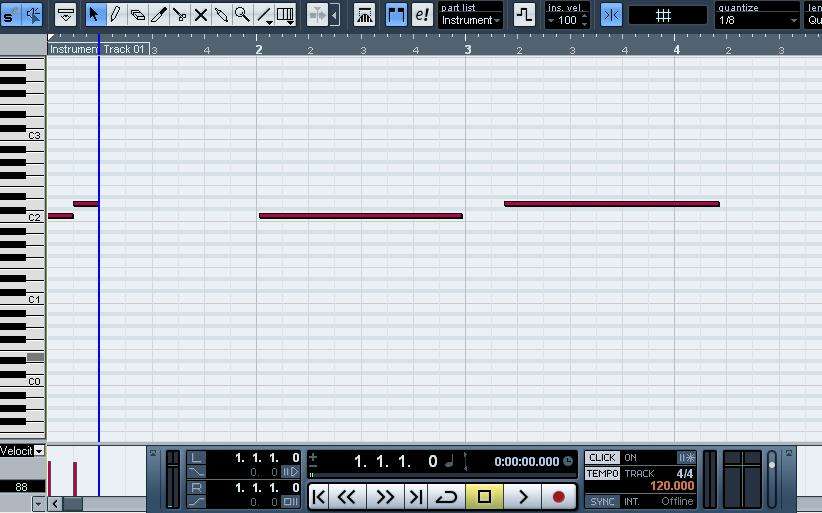The width and height of the screenshot is (822, 513).
Task: Select the Line tool
Action: point(264,15)
